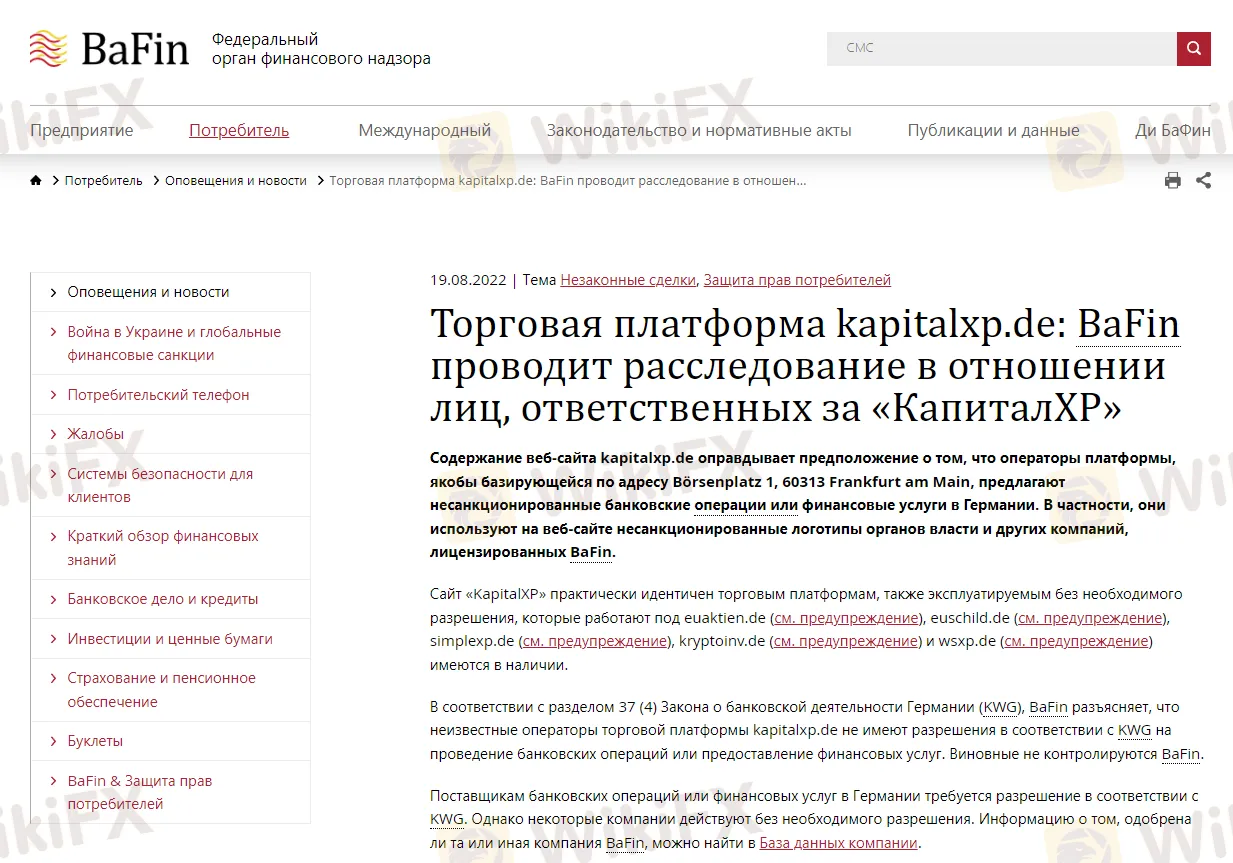1233x863 pixels.
Task: Open Оповещения и новости sidebar item
Action: pyautogui.click(x=148, y=292)
